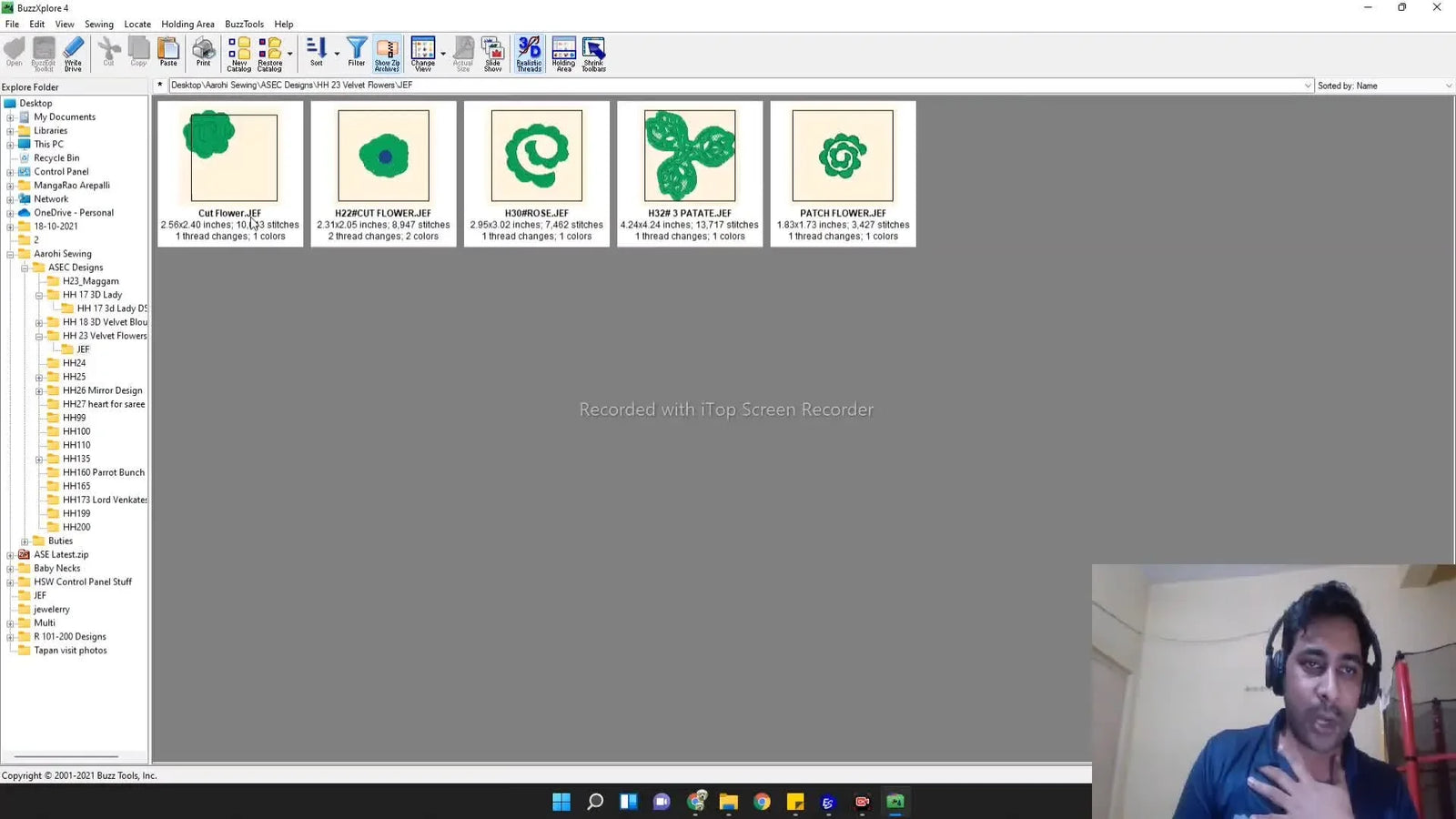Viewport: 1456px width, 819px height.
Task: Select the H30#ROSE.JEF design thumbnail
Action: [x=536, y=155]
